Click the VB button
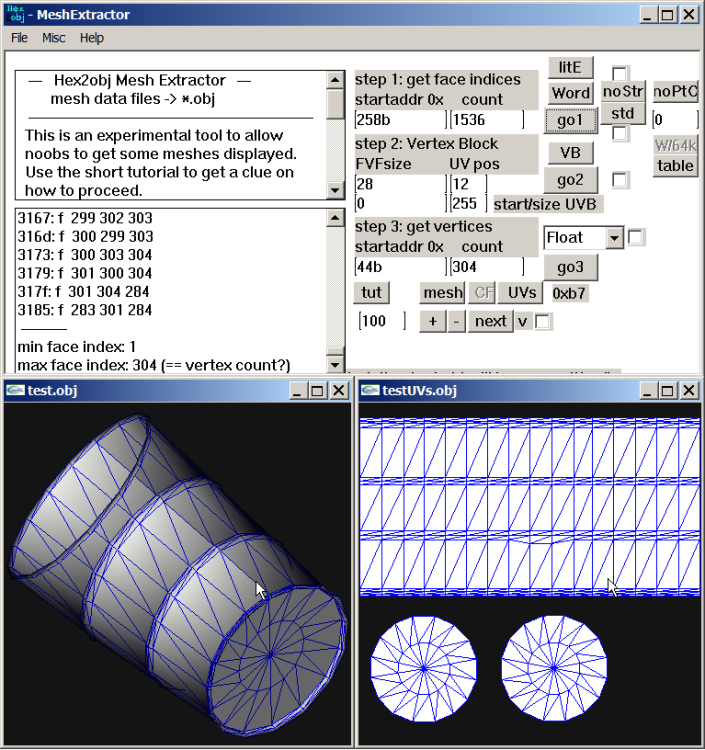The image size is (705, 750). coord(570,153)
